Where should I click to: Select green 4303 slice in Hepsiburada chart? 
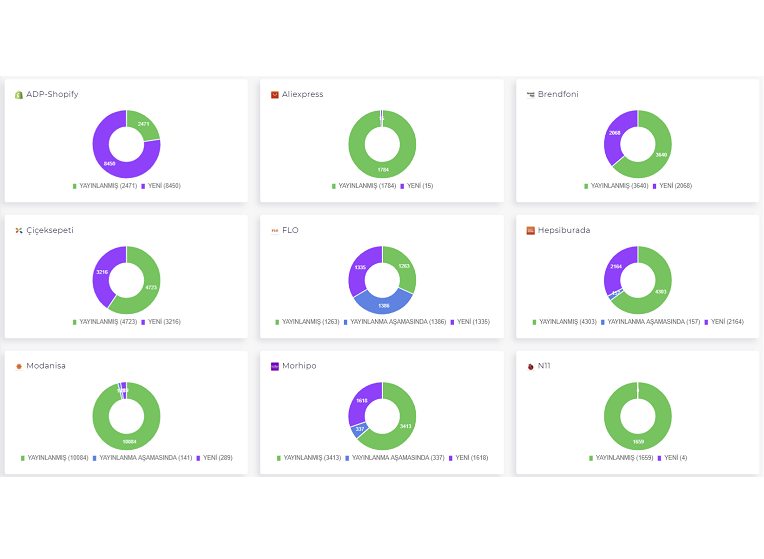coord(660,291)
